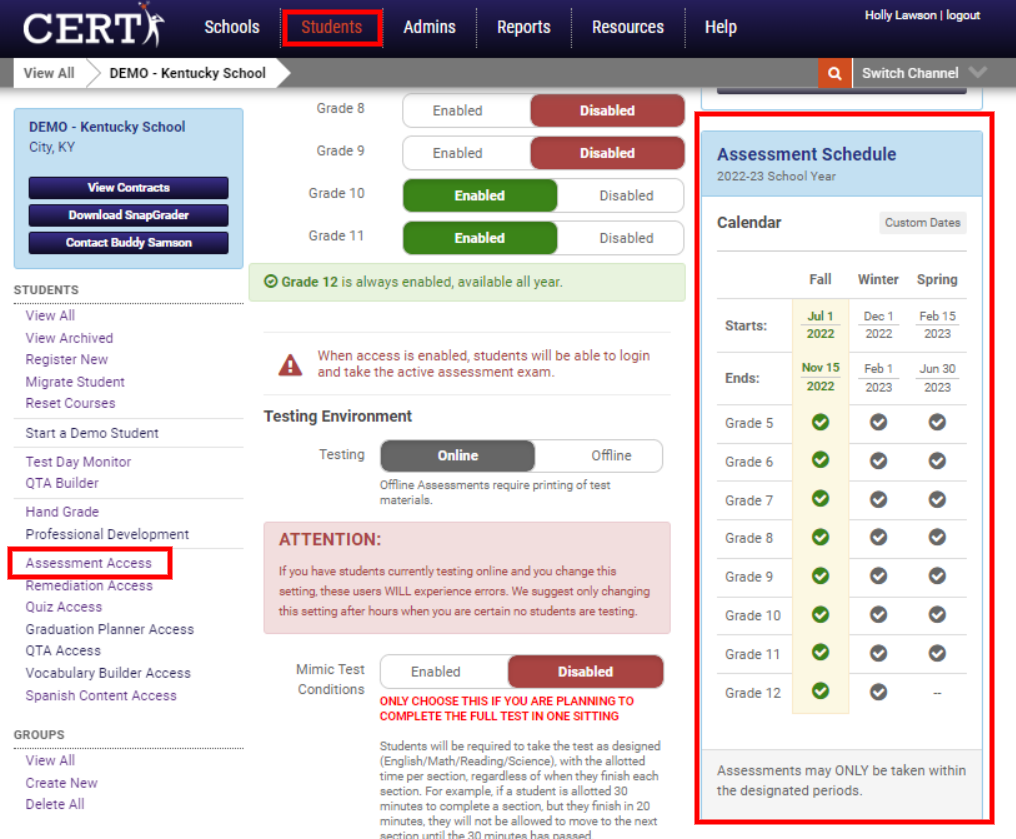Viewport: 1016px width, 839px height.
Task: Click Grade 5 Fall green checkmark
Action: point(820,422)
